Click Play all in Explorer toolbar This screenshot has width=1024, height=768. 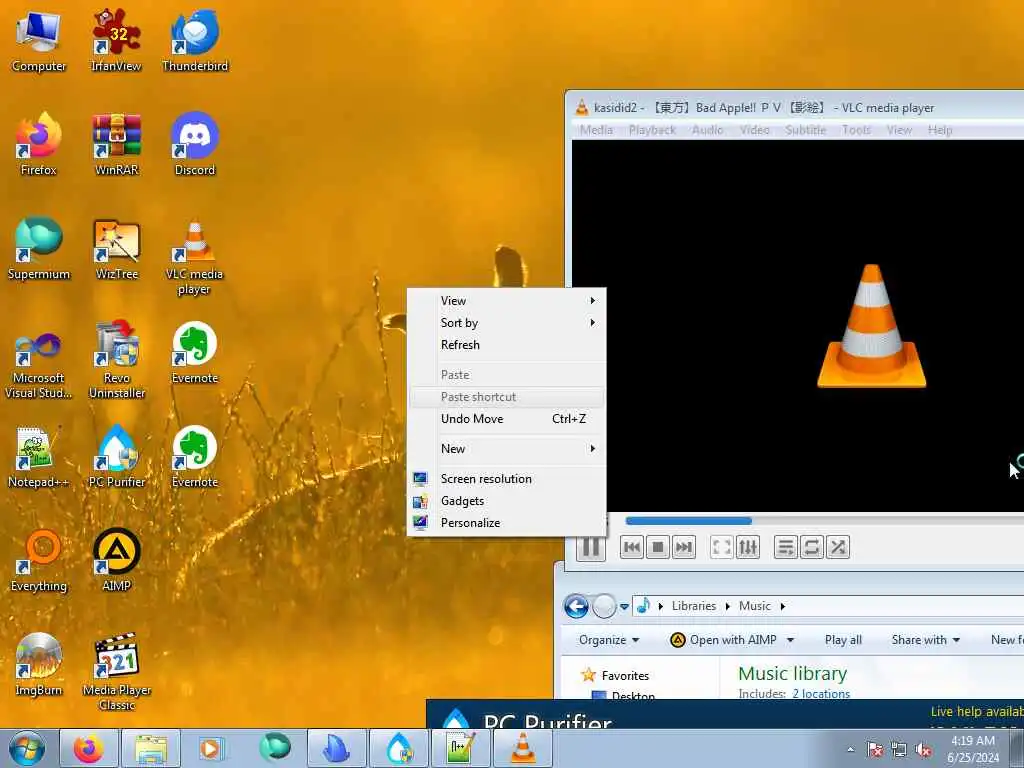(x=843, y=640)
